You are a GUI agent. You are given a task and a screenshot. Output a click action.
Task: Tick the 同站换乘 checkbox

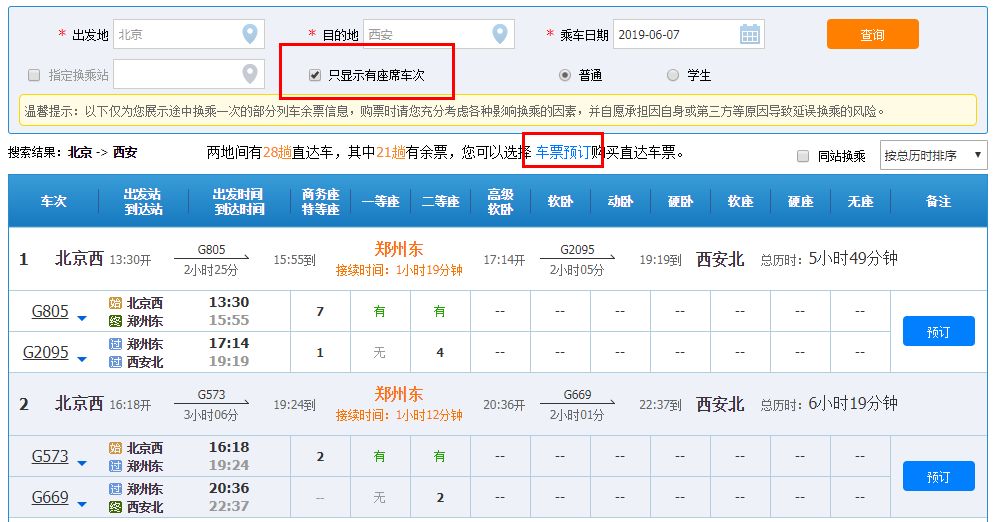[802, 156]
